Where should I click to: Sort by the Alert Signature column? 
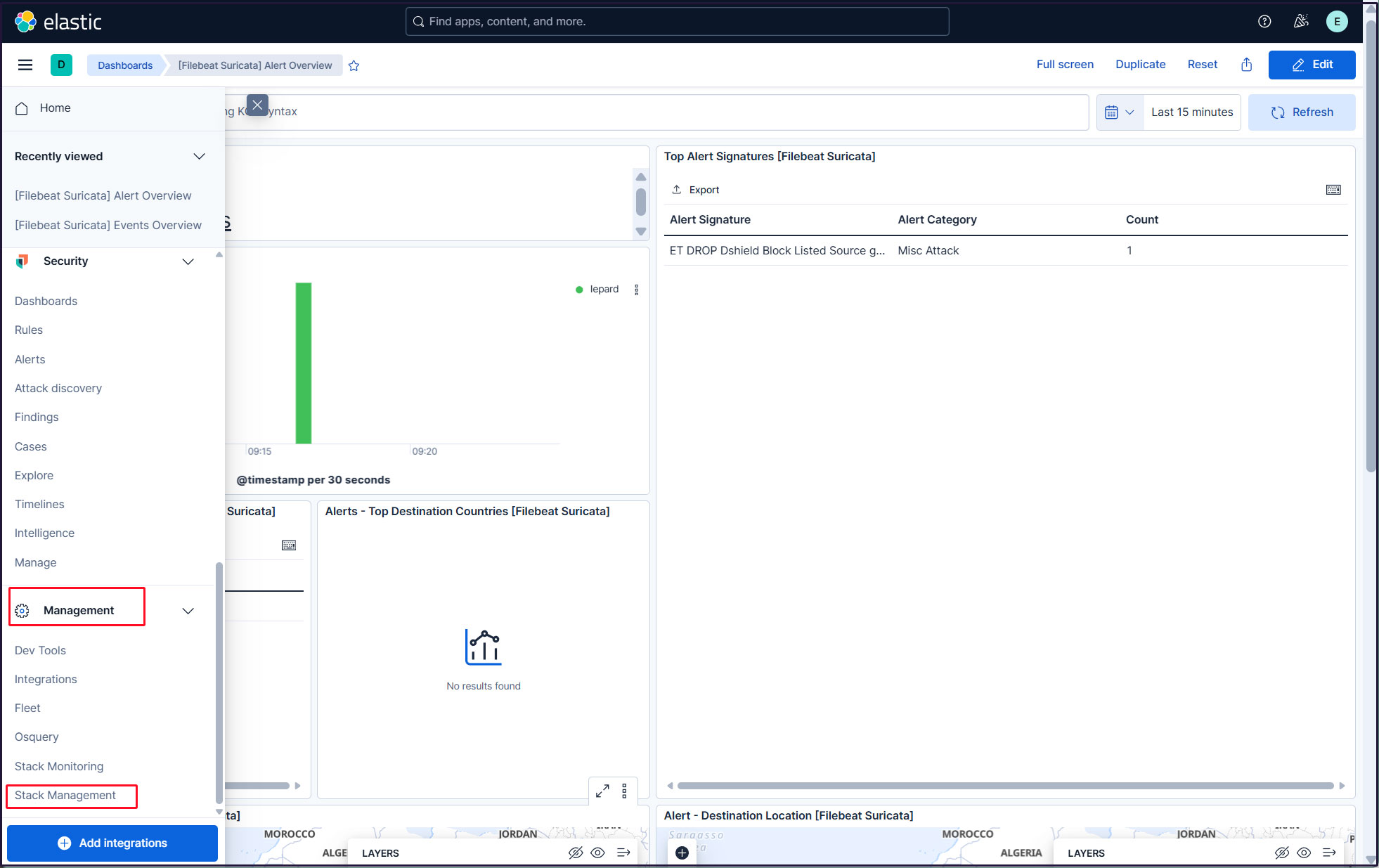(x=710, y=220)
